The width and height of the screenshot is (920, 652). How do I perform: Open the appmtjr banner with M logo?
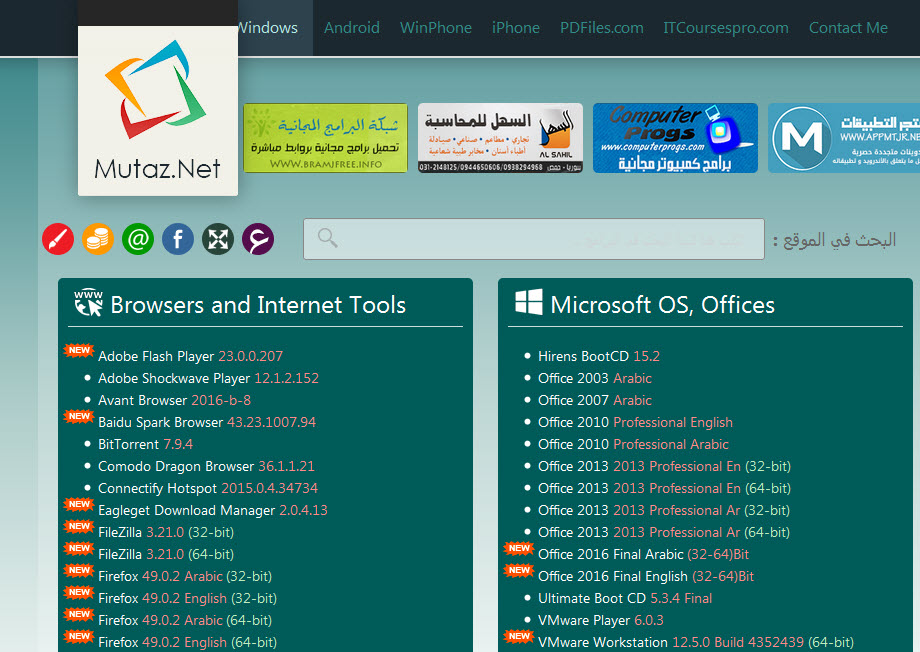844,138
